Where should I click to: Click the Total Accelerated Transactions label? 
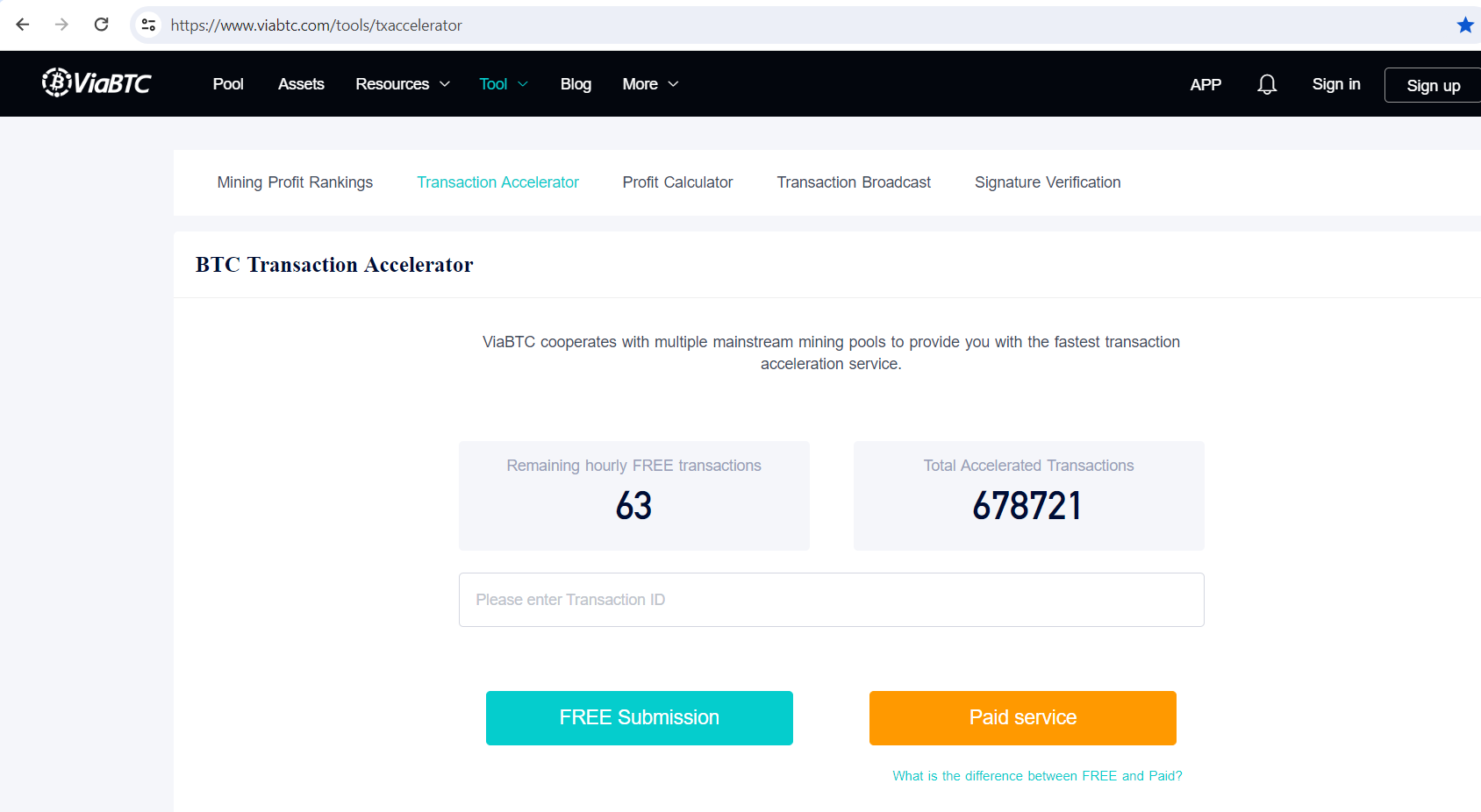point(1028,466)
